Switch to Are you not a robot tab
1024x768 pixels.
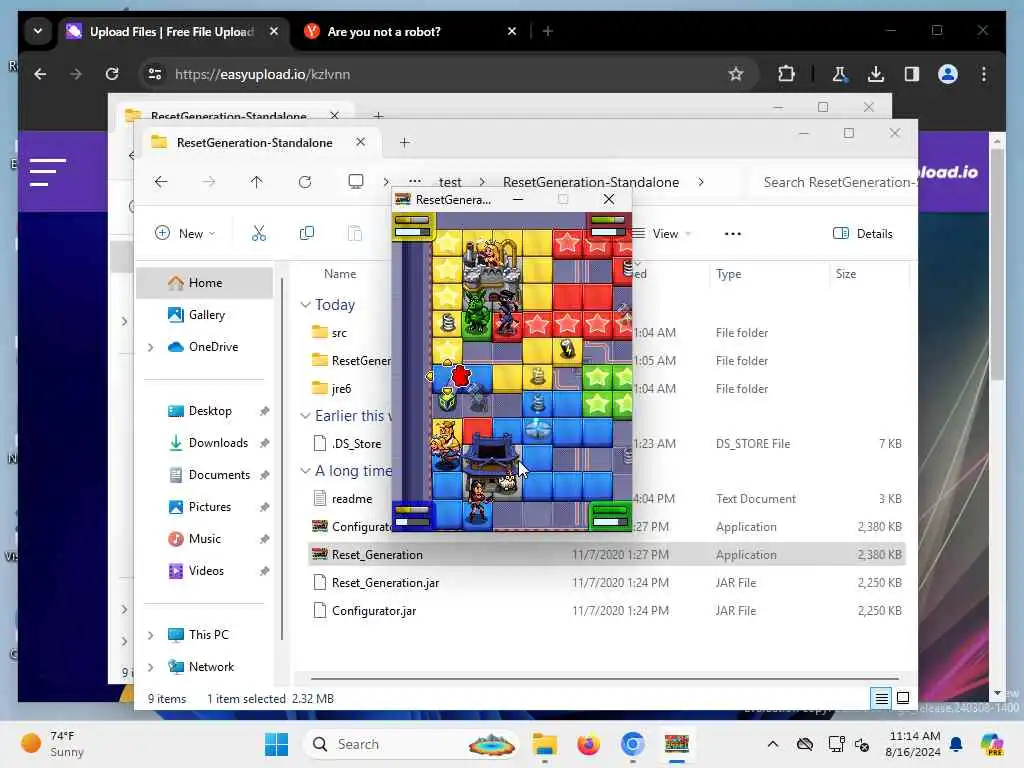[x=411, y=31]
